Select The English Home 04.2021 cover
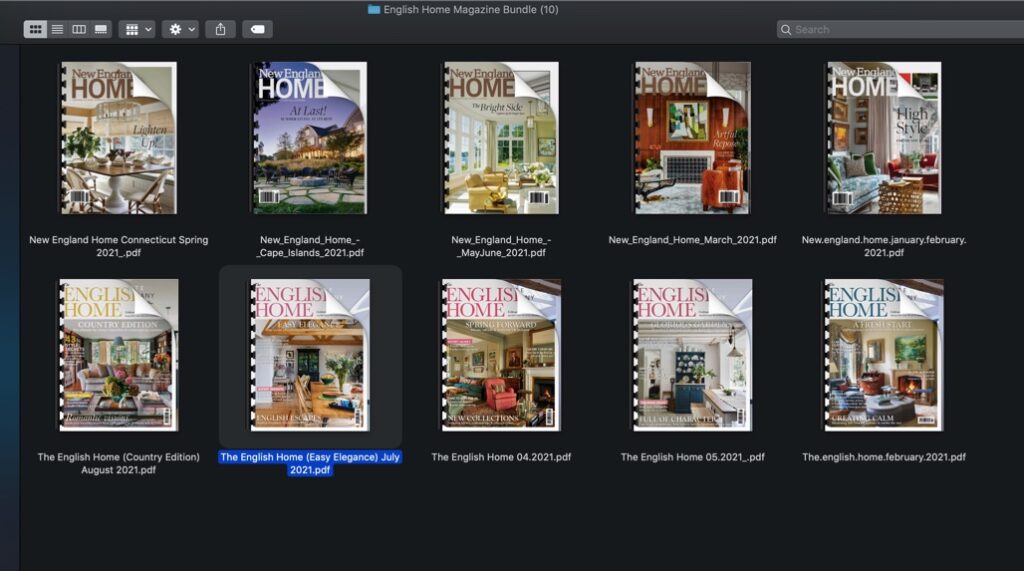Viewport: 1024px width, 571px height. pyautogui.click(x=501, y=355)
